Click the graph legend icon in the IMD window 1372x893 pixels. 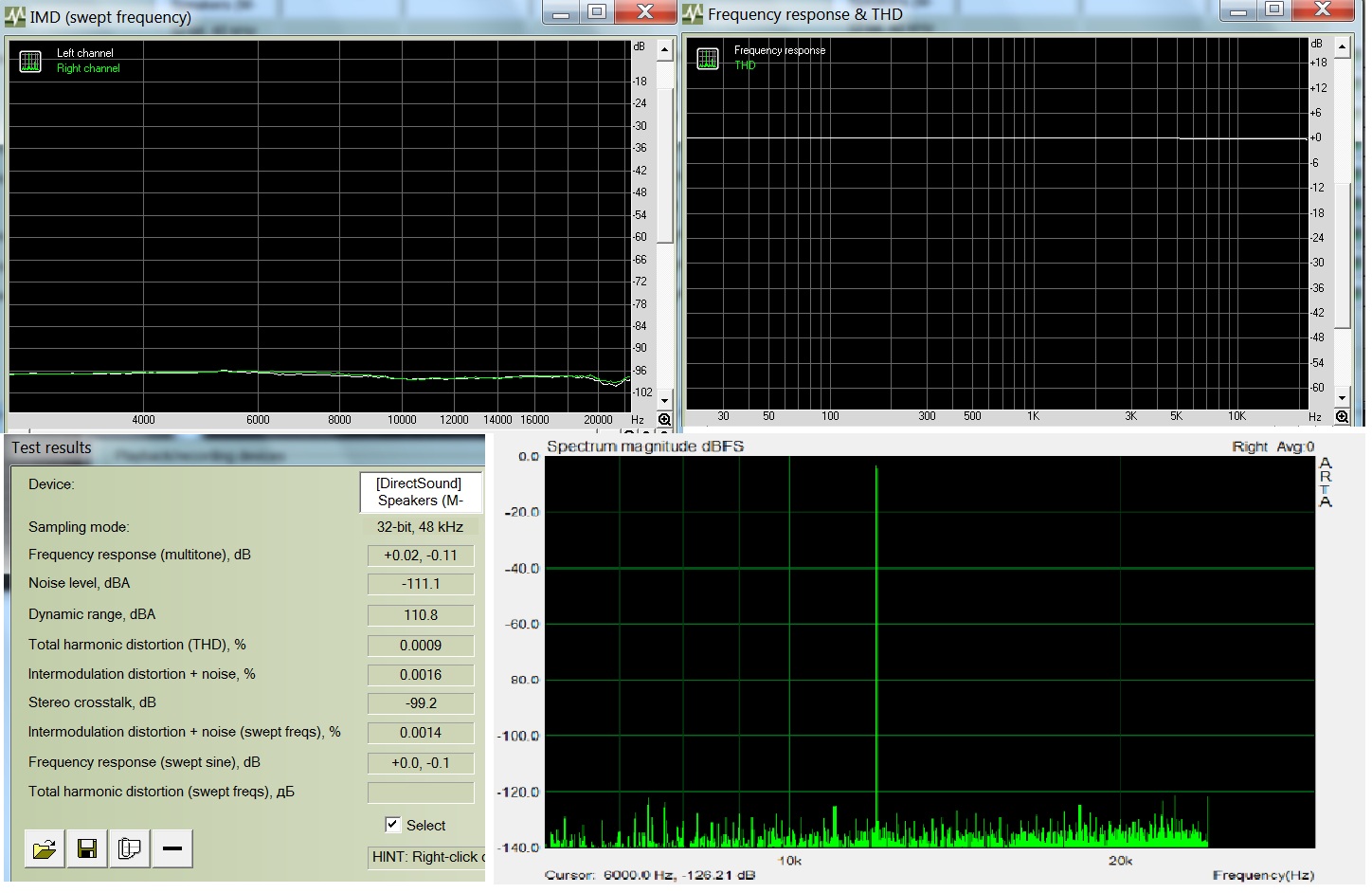30,62
